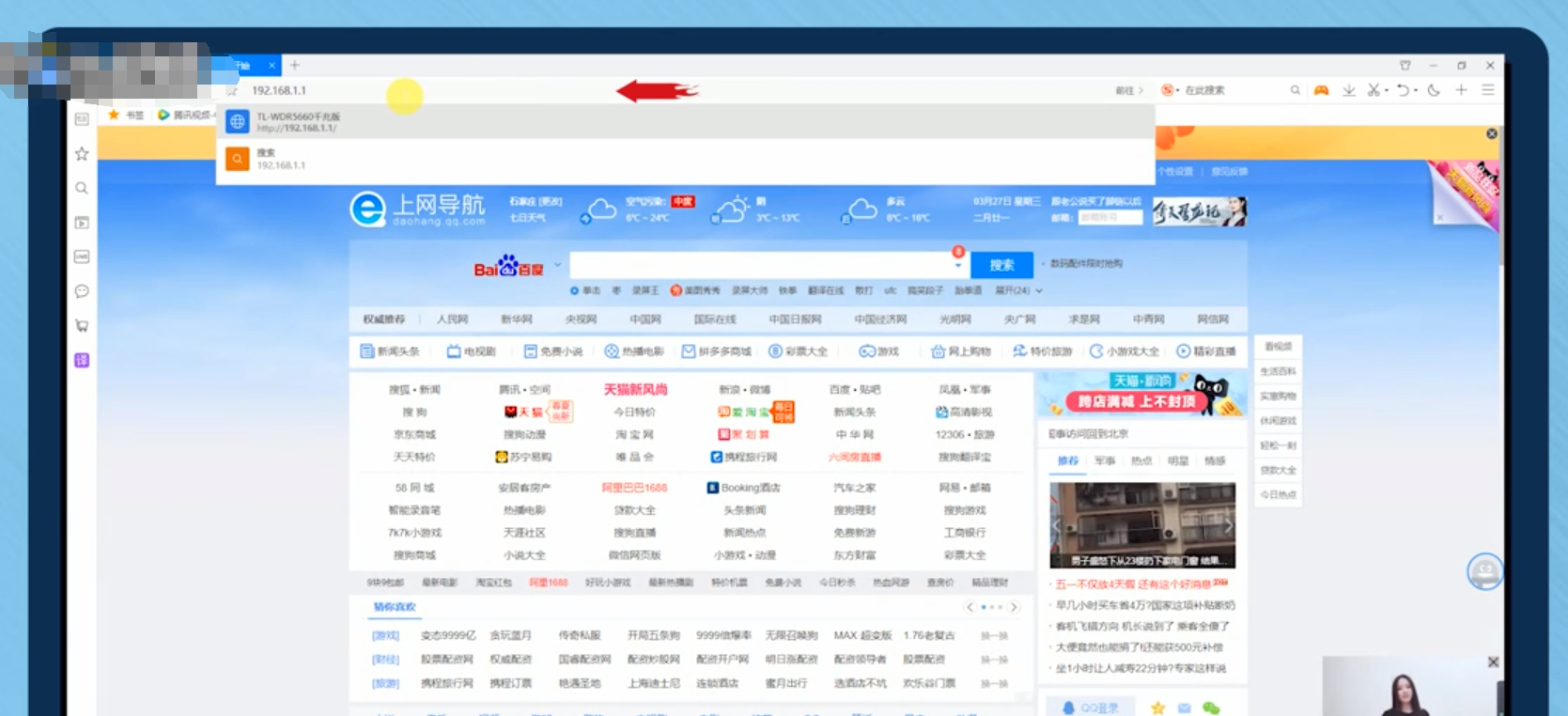Image resolution: width=1568 pixels, height=716 pixels.
Task: Click the shopping cart sidebar icon
Action: pyautogui.click(x=82, y=326)
